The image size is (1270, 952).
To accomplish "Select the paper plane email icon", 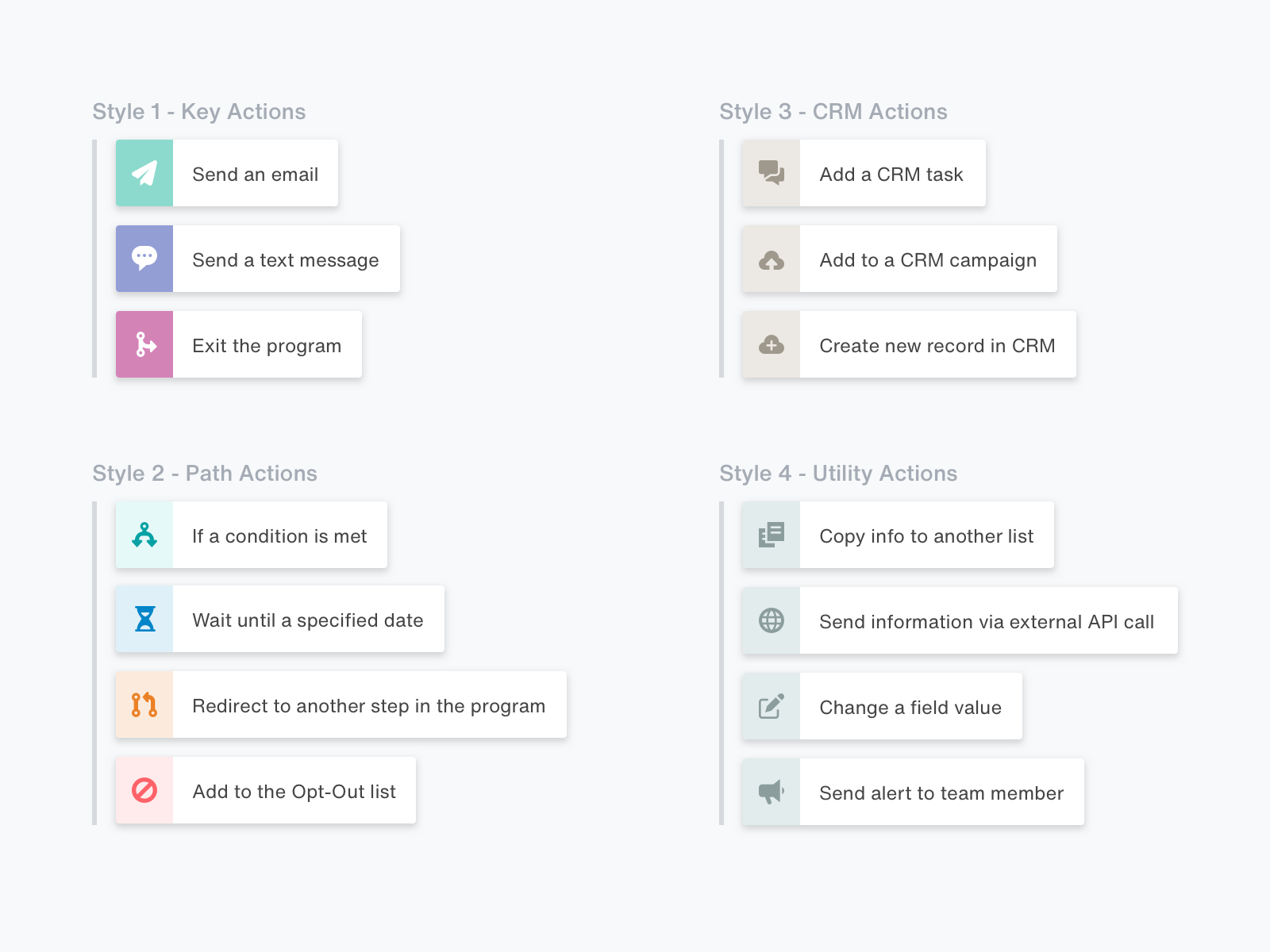I will click(x=144, y=173).
